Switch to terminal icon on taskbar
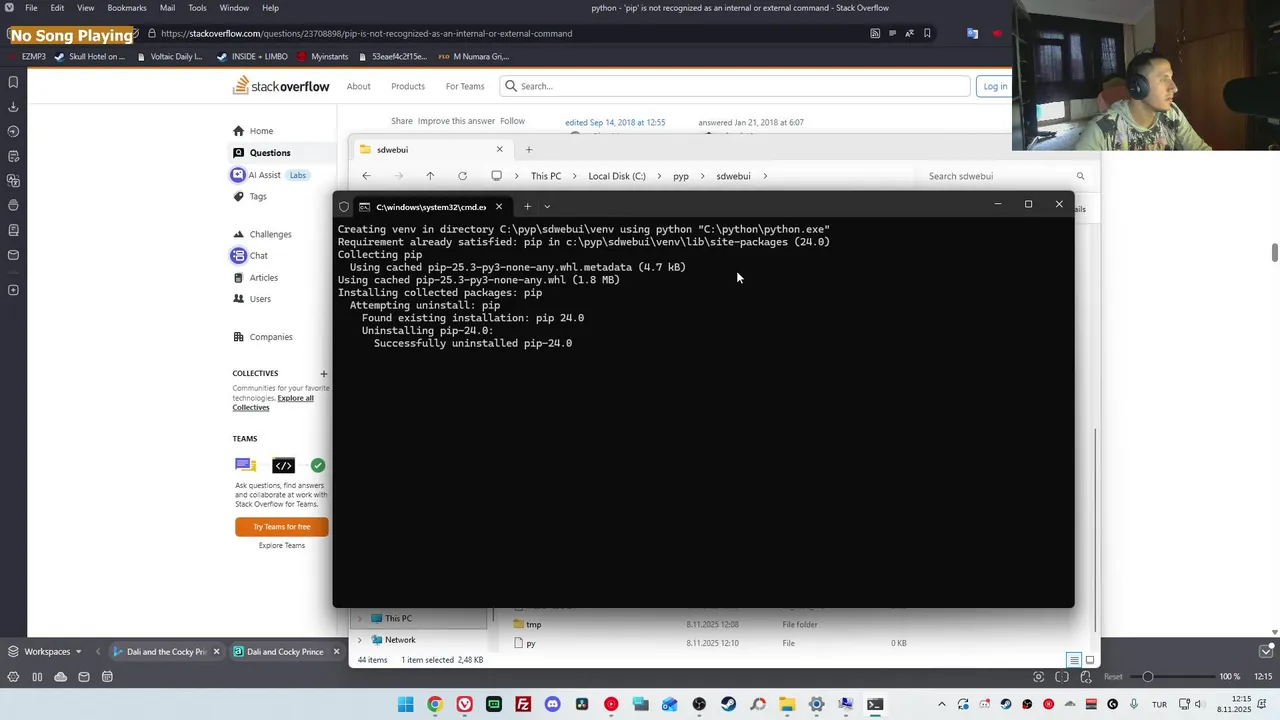Screen dimensions: 1280x720 click(x=875, y=704)
